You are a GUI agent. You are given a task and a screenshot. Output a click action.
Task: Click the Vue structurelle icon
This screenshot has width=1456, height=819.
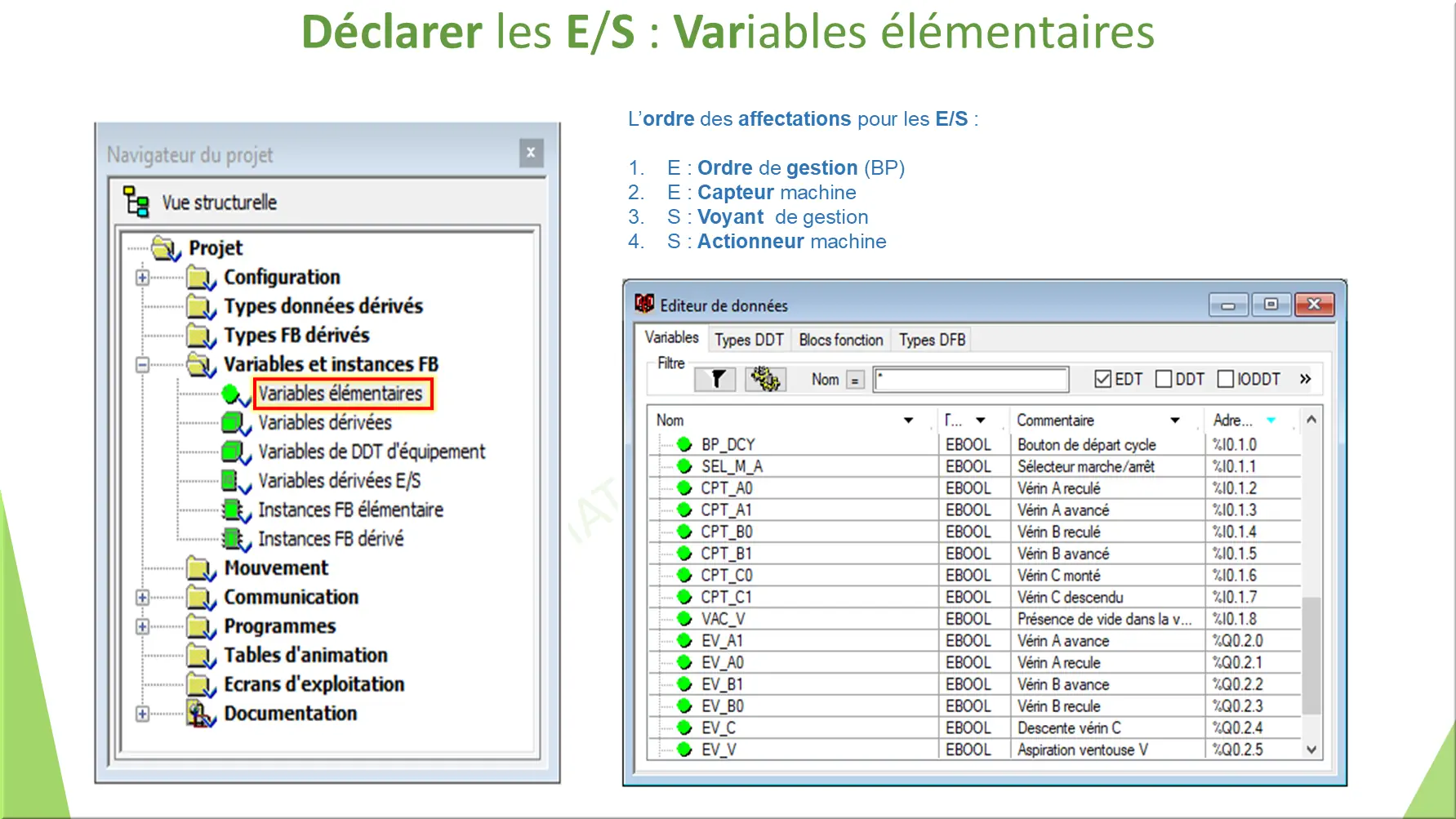coord(136,202)
